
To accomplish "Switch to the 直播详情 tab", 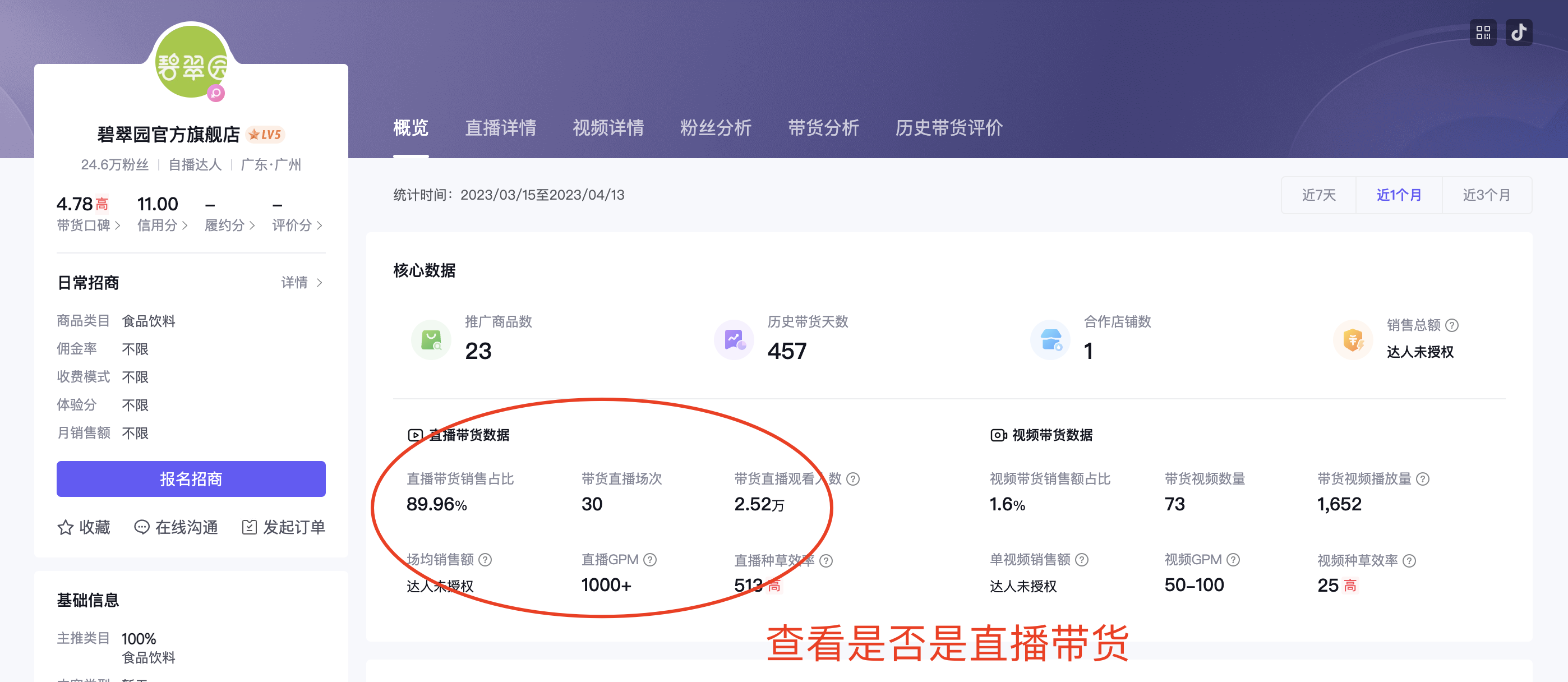I will (x=500, y=128).
